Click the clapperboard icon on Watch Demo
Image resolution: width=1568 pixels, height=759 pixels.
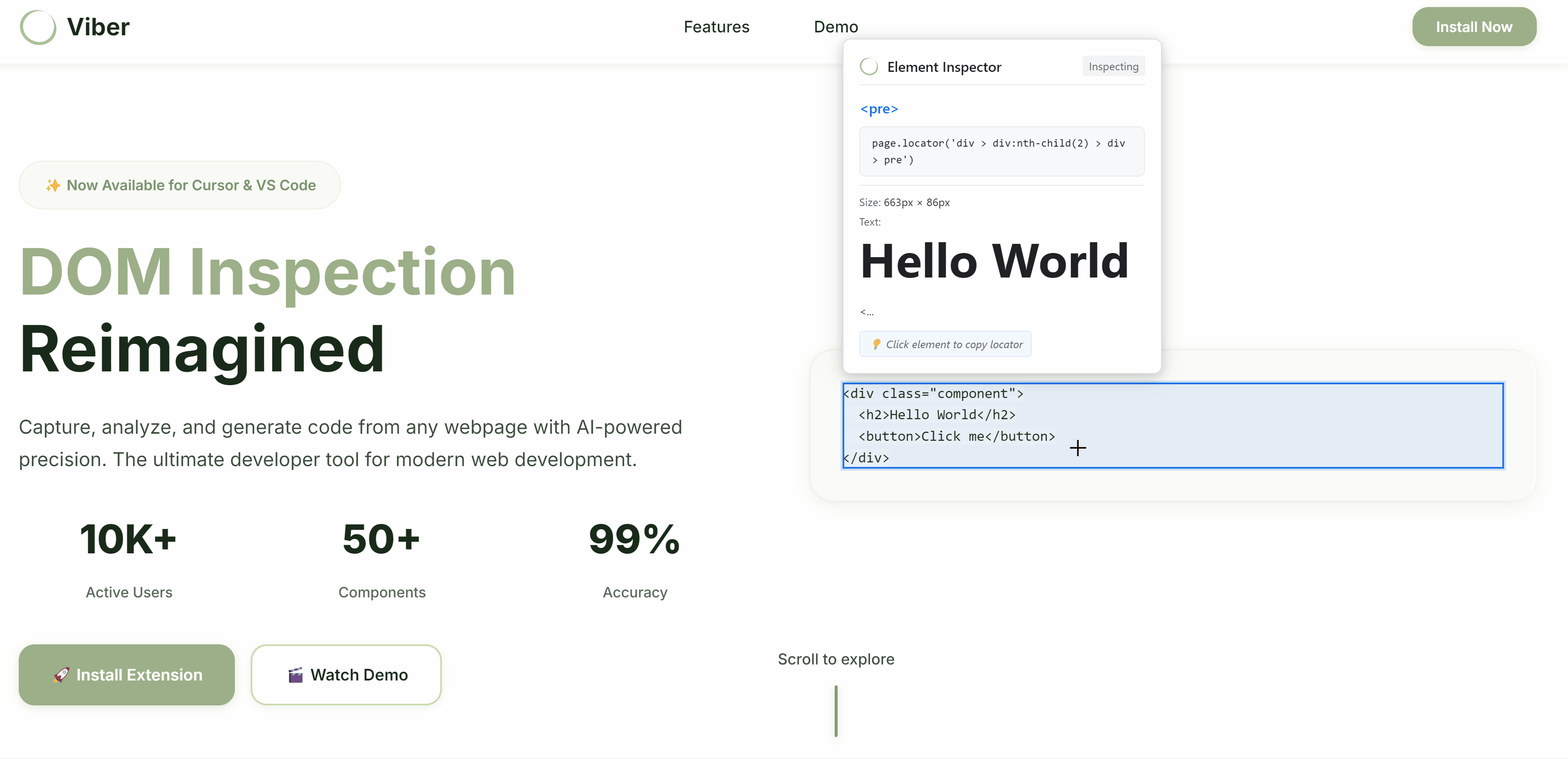[x=295, y=675]
